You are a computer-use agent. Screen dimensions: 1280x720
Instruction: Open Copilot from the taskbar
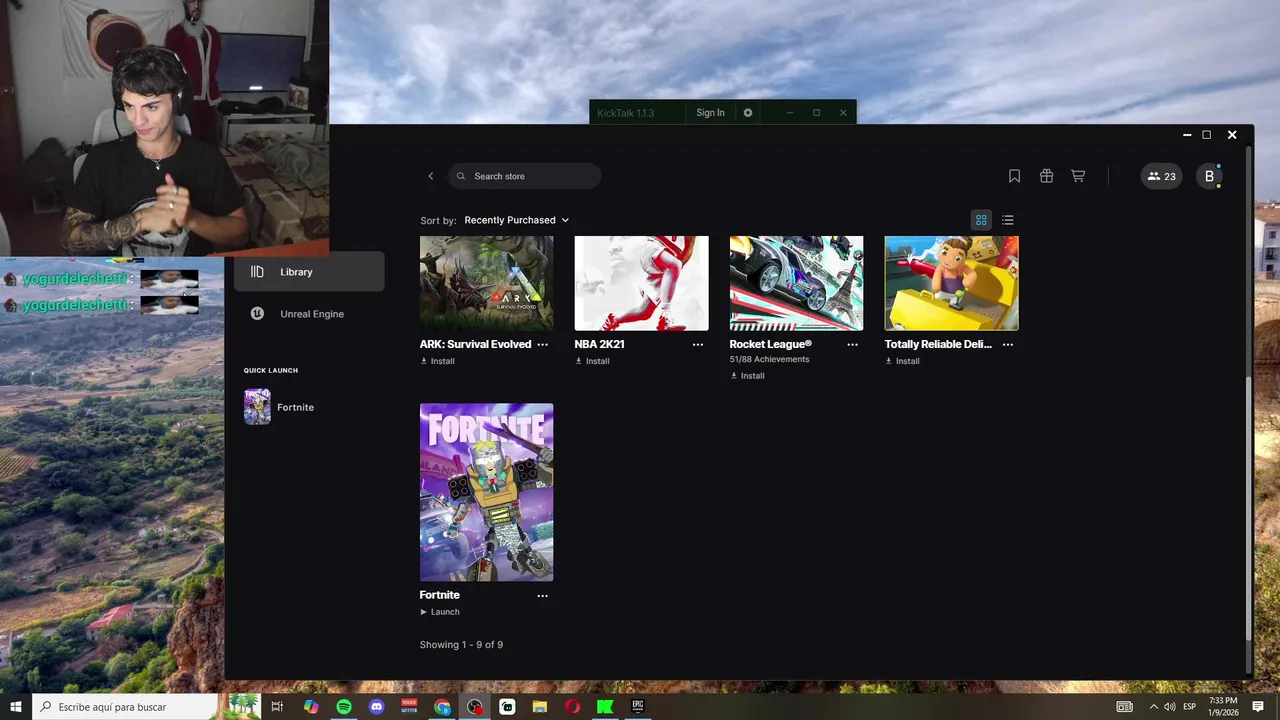point(311,707)
